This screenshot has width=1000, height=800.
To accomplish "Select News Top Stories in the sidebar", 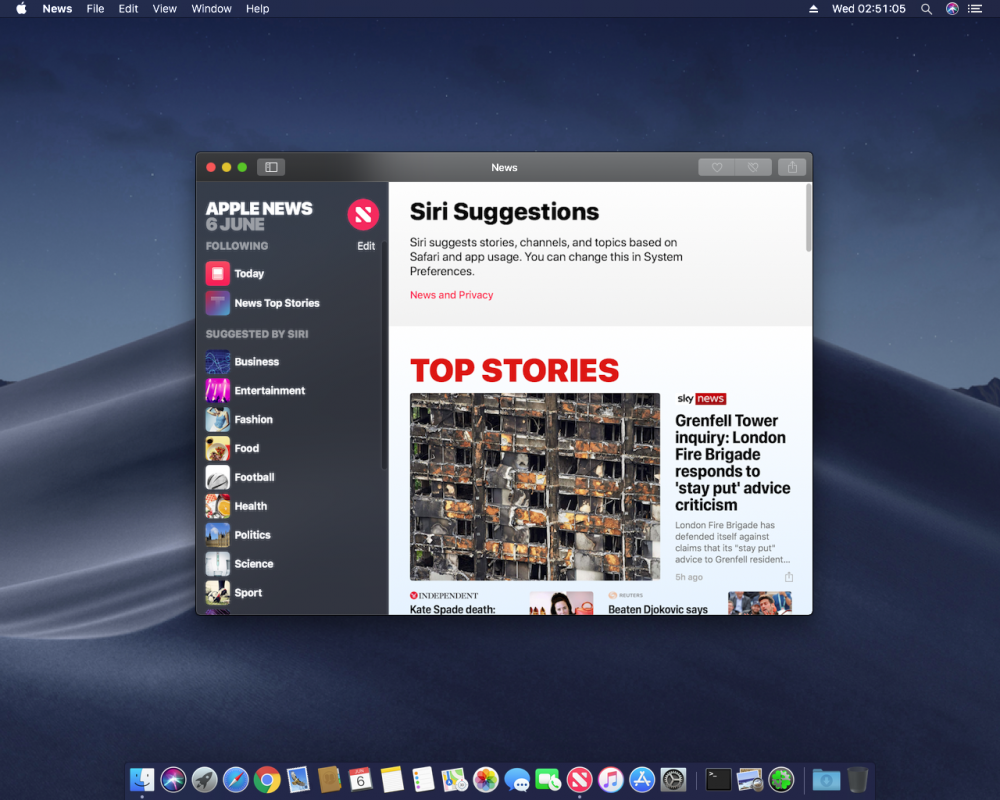I will tap(277, 303).
